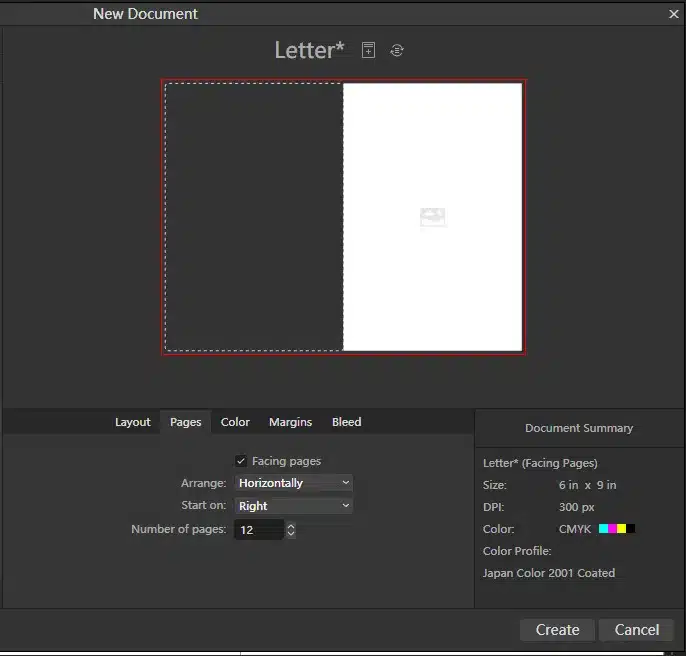Click the dashed empty left page preview
The image size is (686, 656).
[x=254, y=217]
